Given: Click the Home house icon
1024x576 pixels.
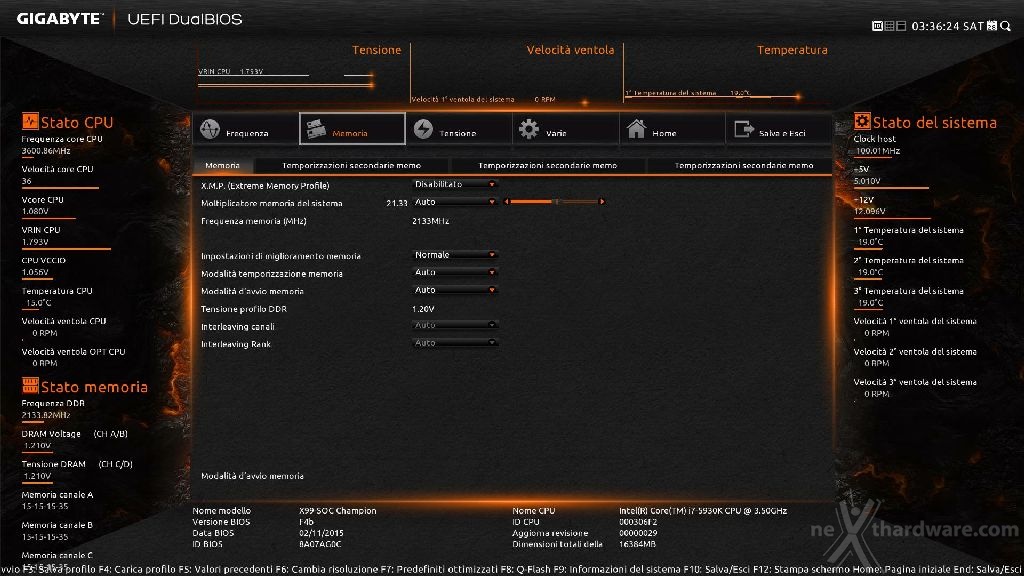Looking at the screenshot, I should coord(636,129).
